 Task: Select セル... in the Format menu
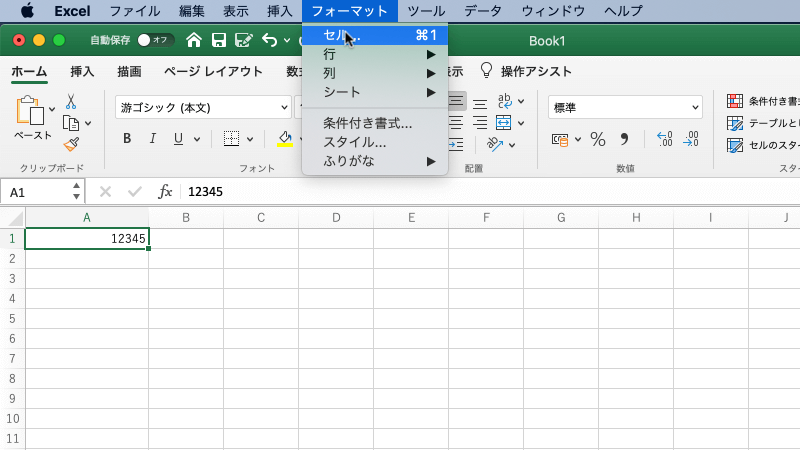[x=375, y=35]
